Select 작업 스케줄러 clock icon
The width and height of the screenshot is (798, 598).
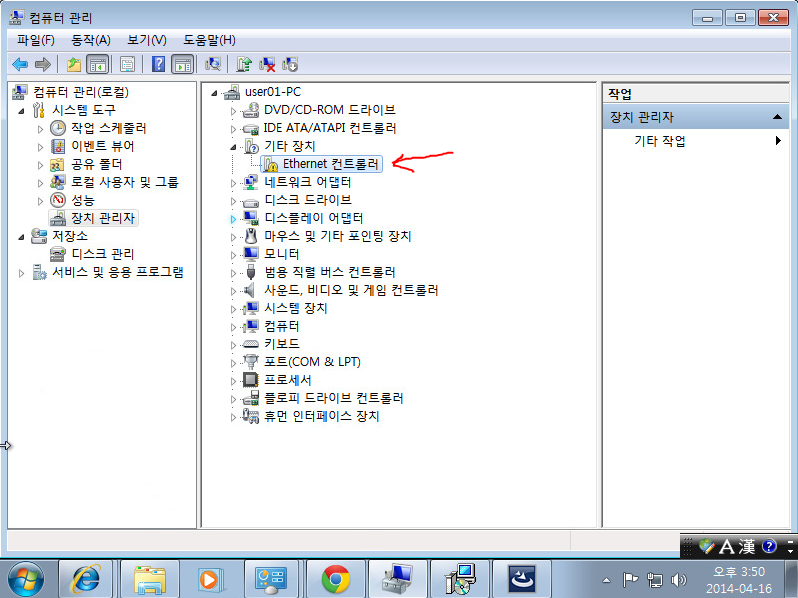58,128
